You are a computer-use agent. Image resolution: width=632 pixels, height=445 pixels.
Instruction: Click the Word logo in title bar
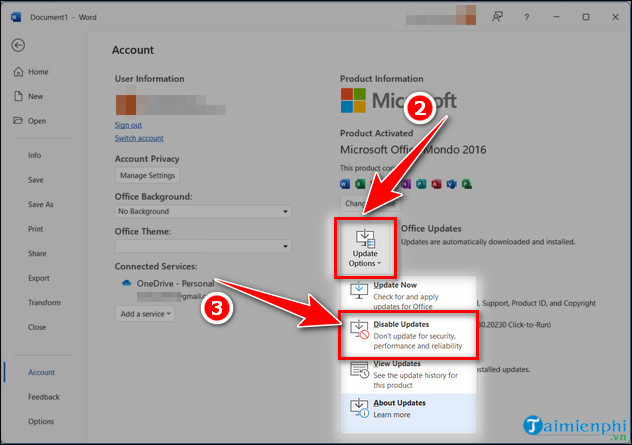(16, 17)
